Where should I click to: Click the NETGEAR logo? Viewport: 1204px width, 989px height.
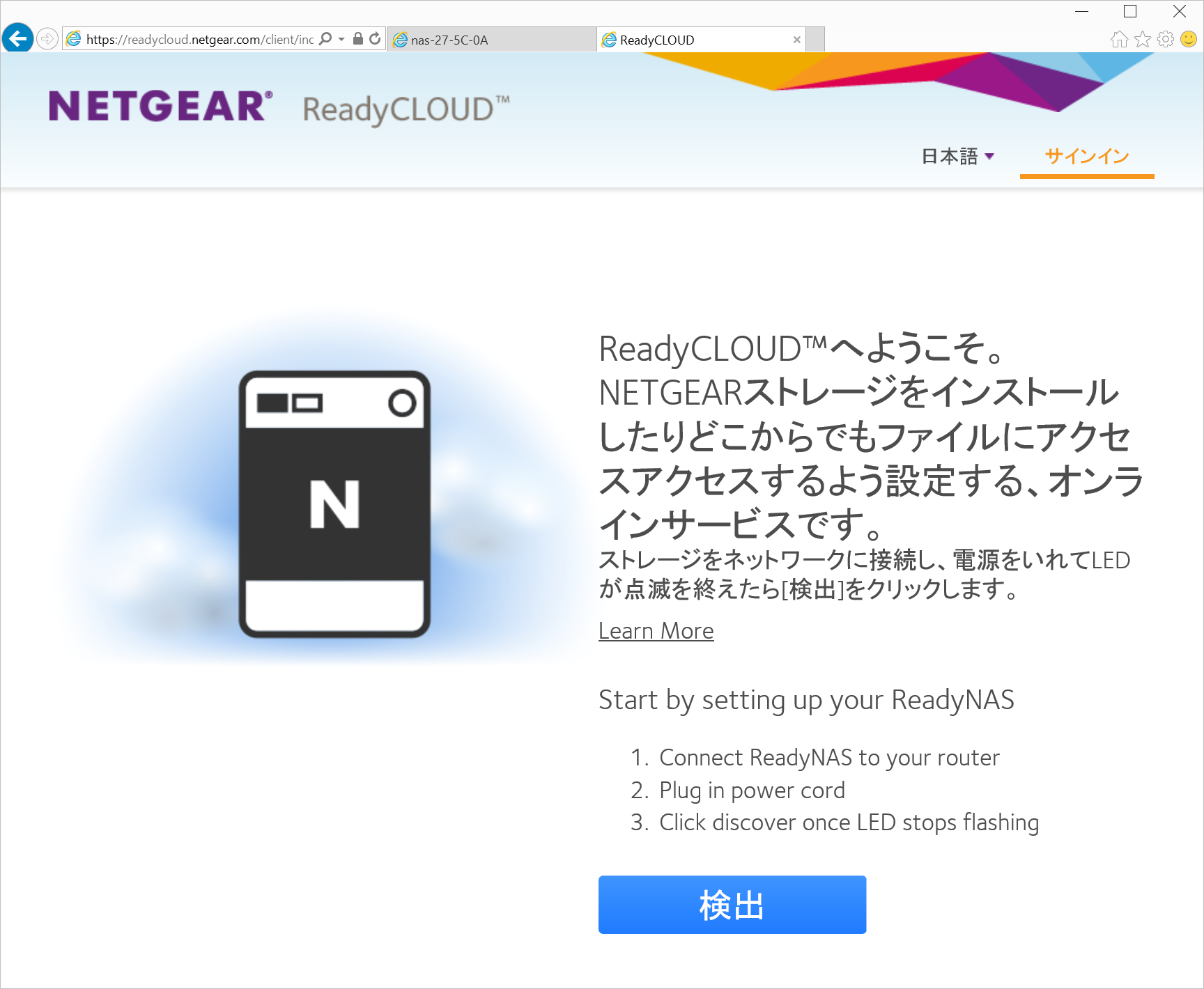point(160,107)
